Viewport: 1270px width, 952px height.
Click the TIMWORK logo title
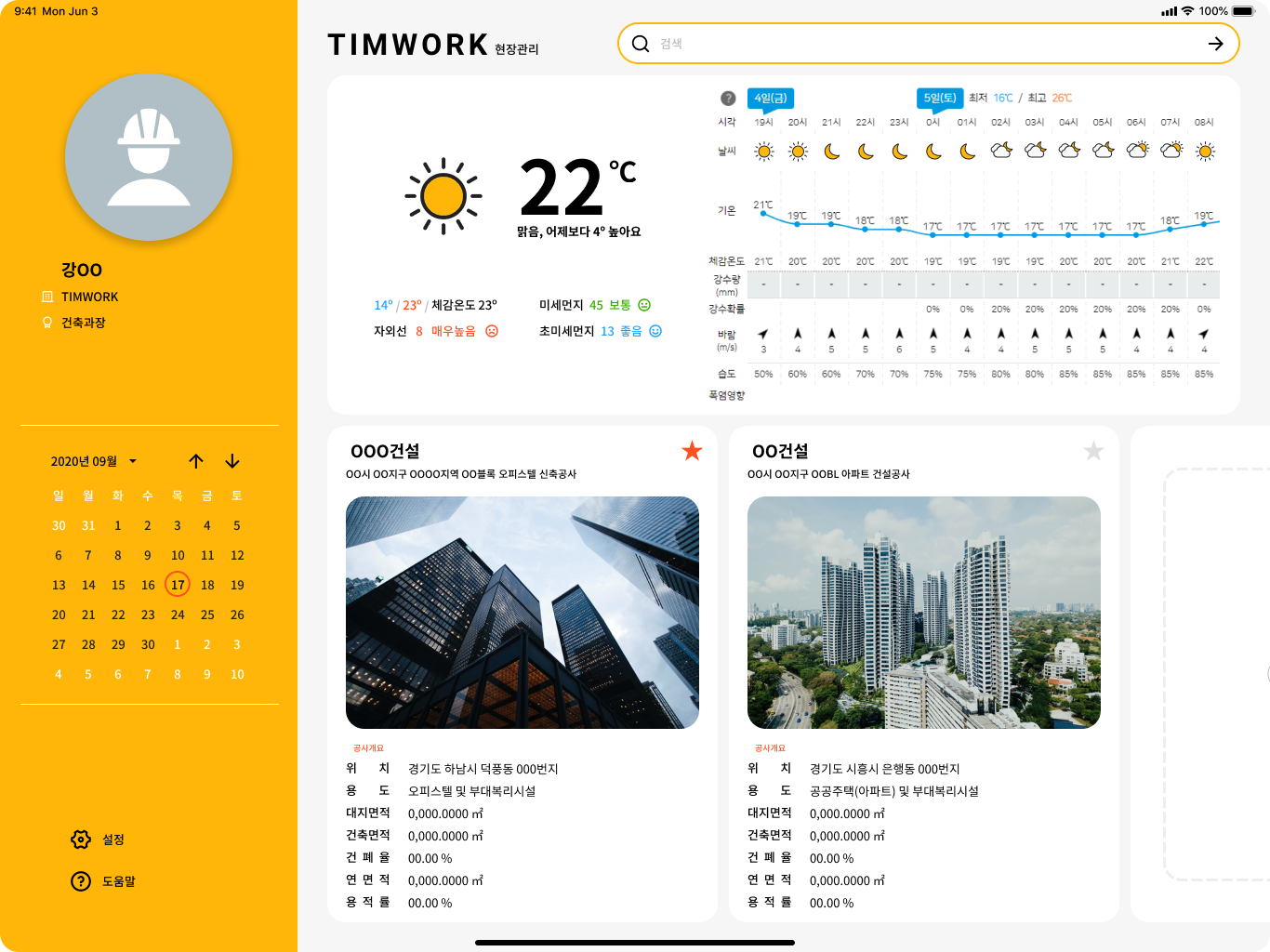pyautogui.click(x=408, y=45)
